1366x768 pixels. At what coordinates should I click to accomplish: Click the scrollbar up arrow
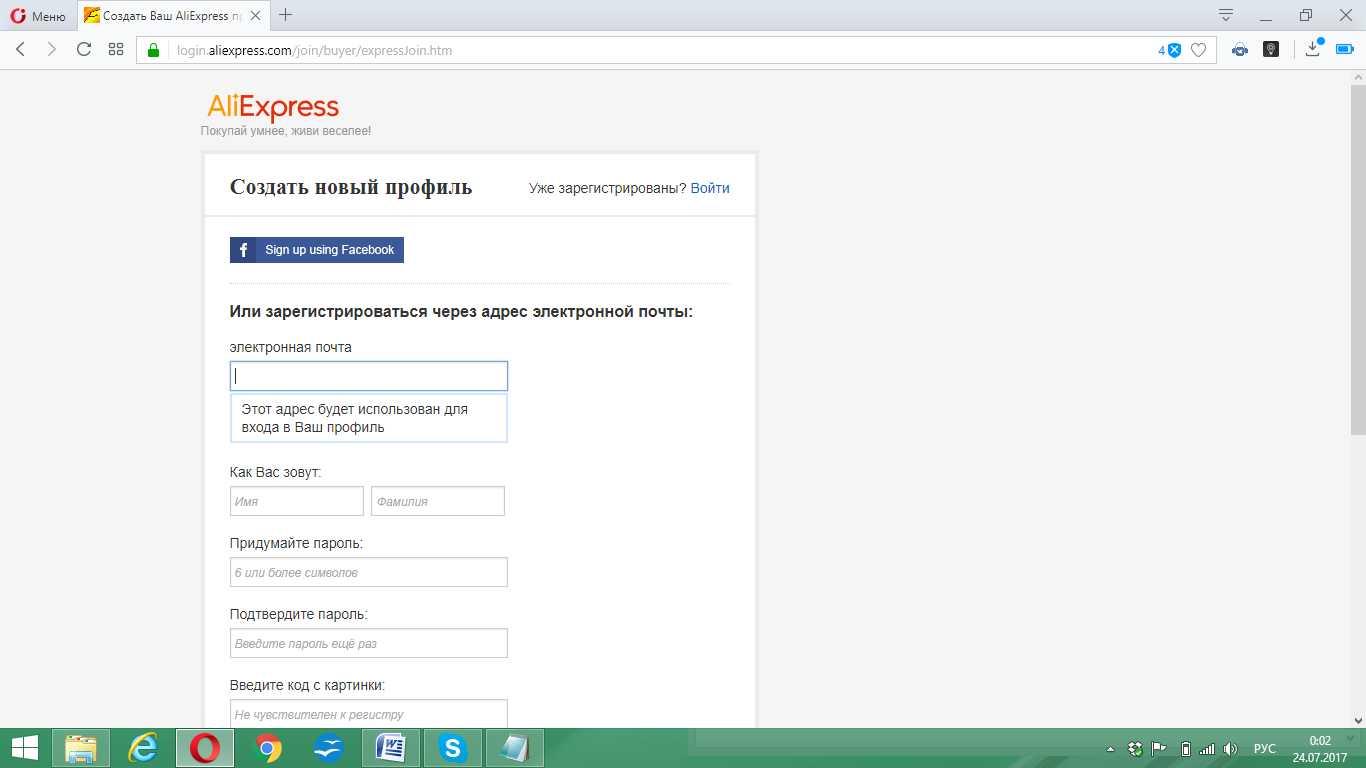(x=1358, y=77)
